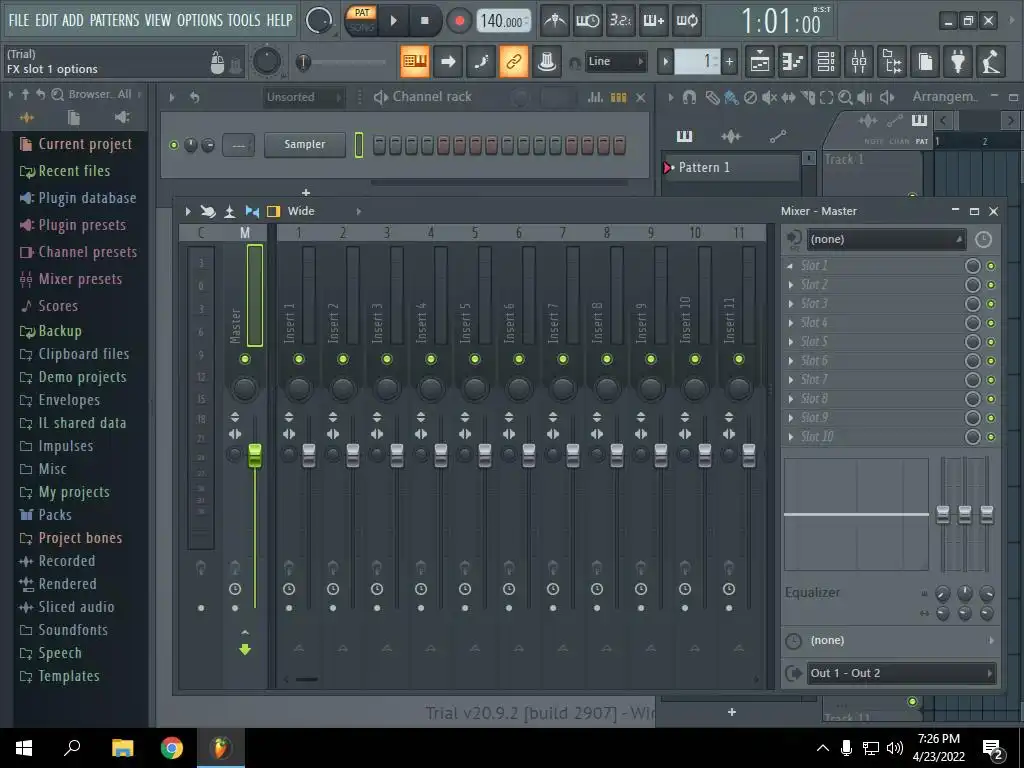Viewport: 1024px width, 768px height.
Task: Open the Unsorted channel filter dropdown
Action: coord(304,97)
